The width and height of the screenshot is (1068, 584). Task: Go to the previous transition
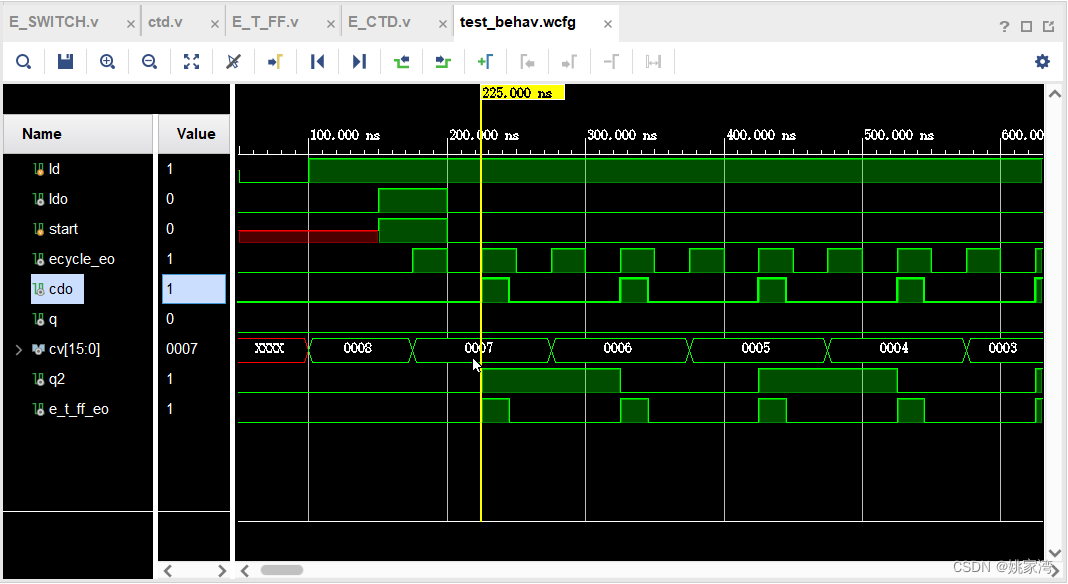click(402, 62)
